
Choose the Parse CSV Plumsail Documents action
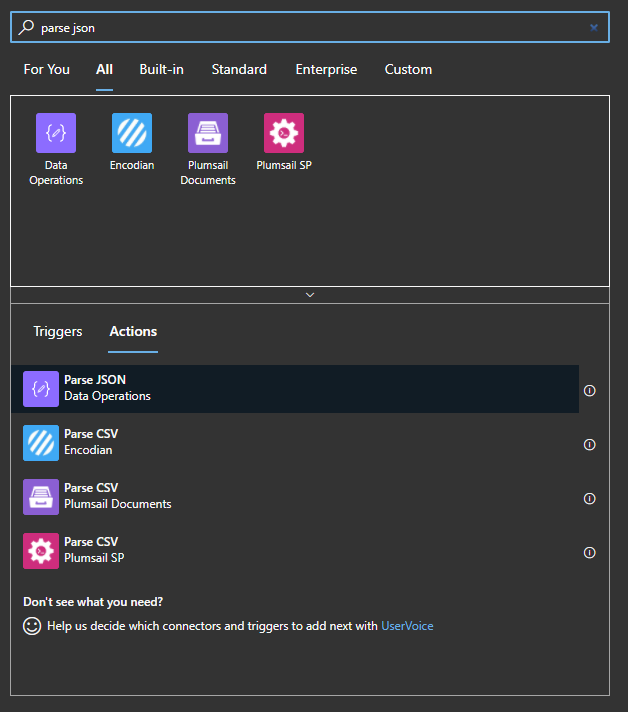click(x=295, y=497)
